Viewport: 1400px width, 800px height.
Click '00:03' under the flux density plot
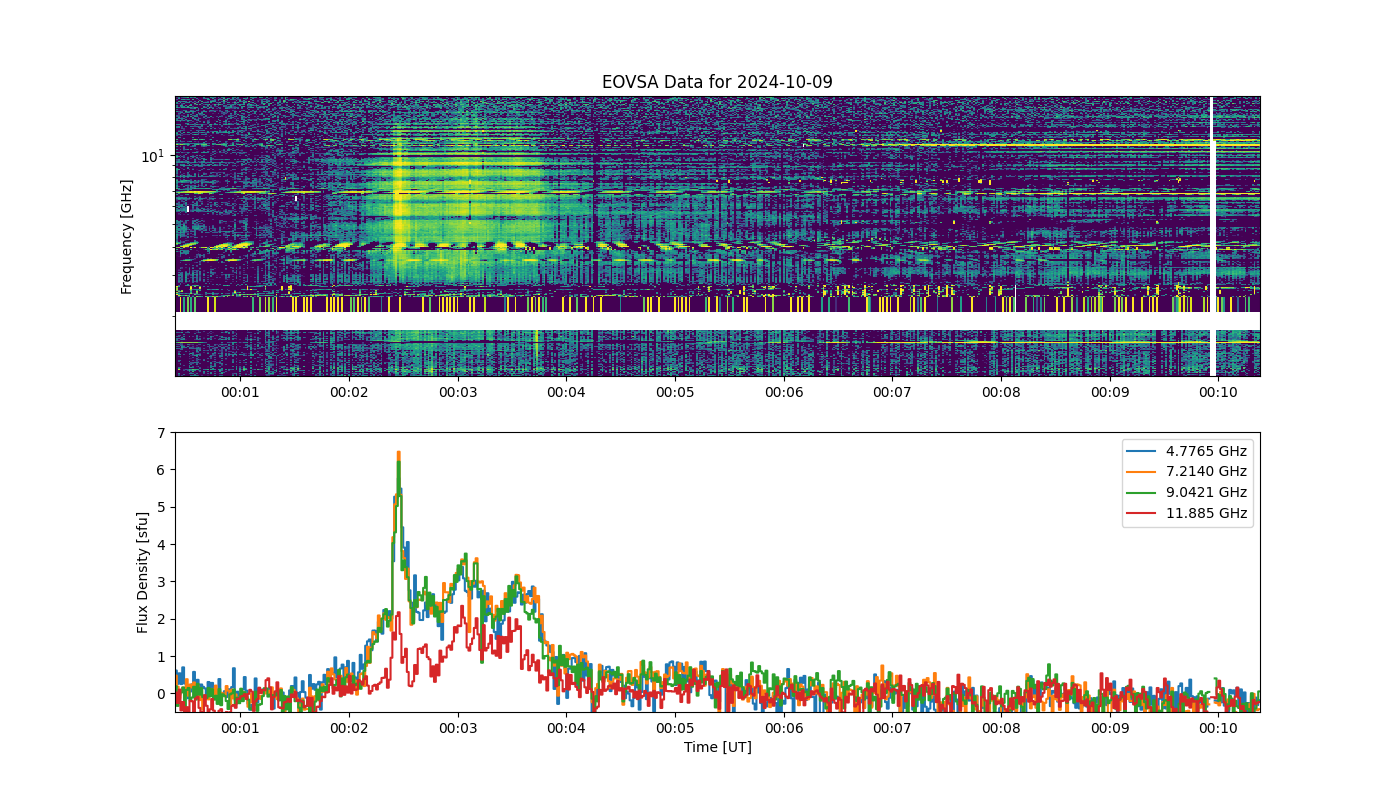[458, 728]
